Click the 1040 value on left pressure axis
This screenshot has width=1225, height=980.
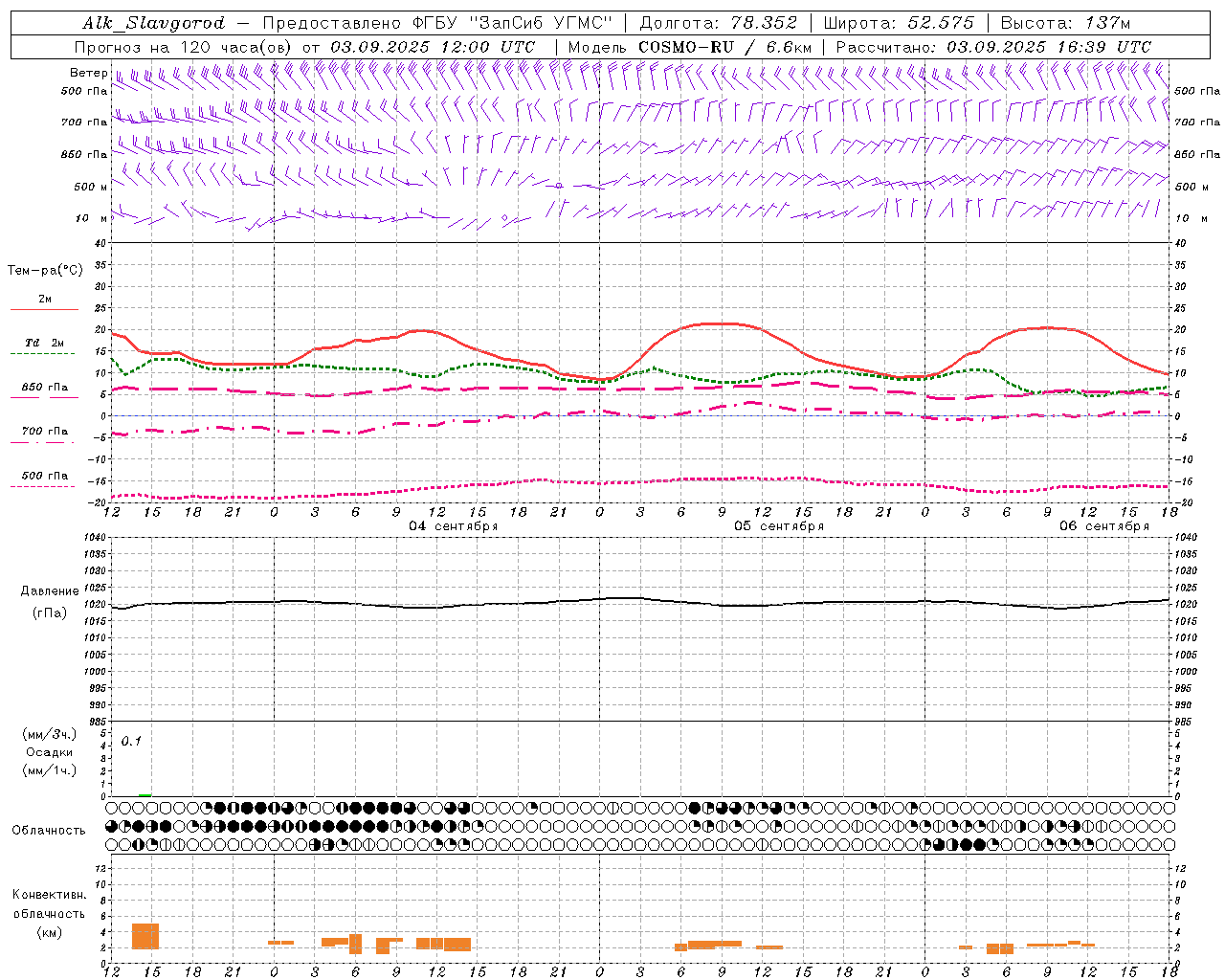click(96, 538)
